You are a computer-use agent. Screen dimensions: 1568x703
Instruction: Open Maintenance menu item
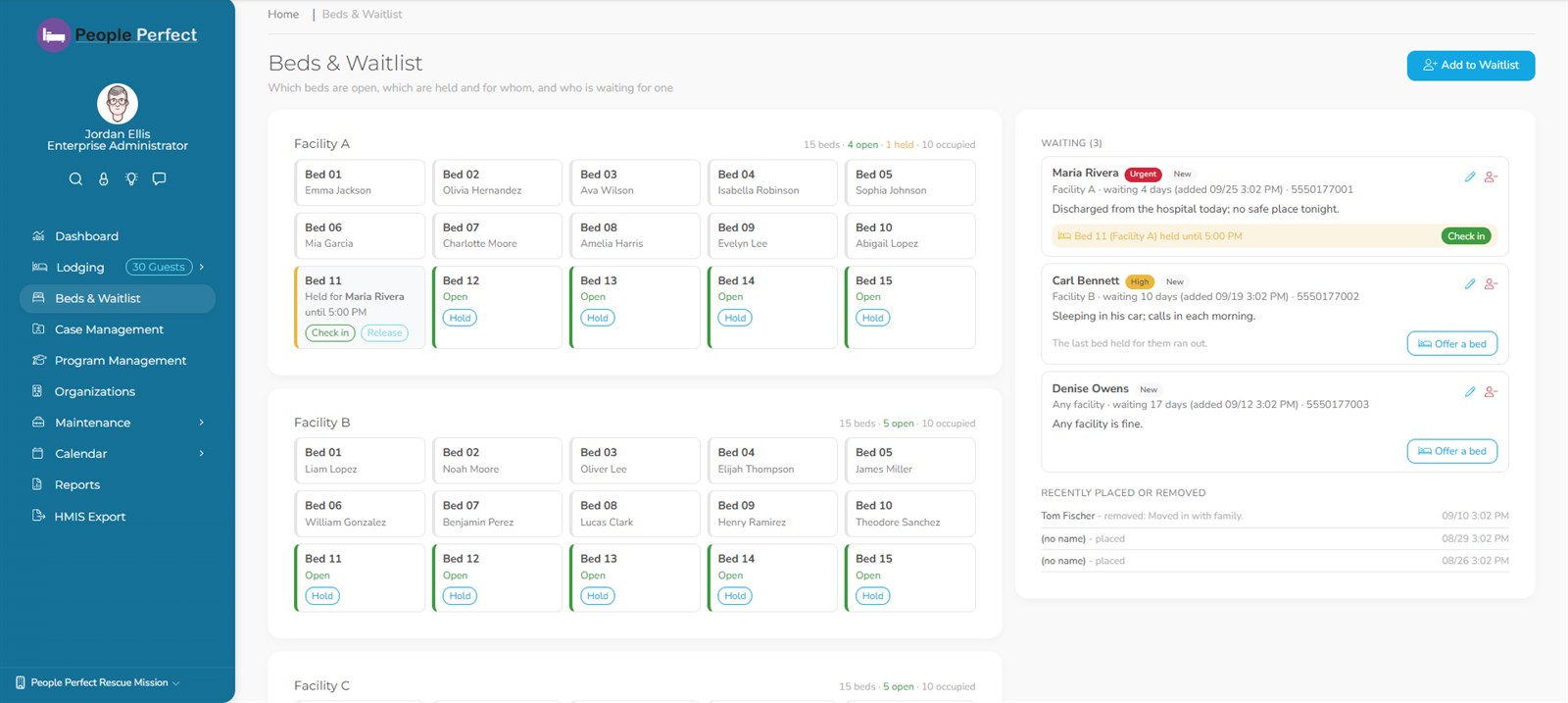(118, 423)
